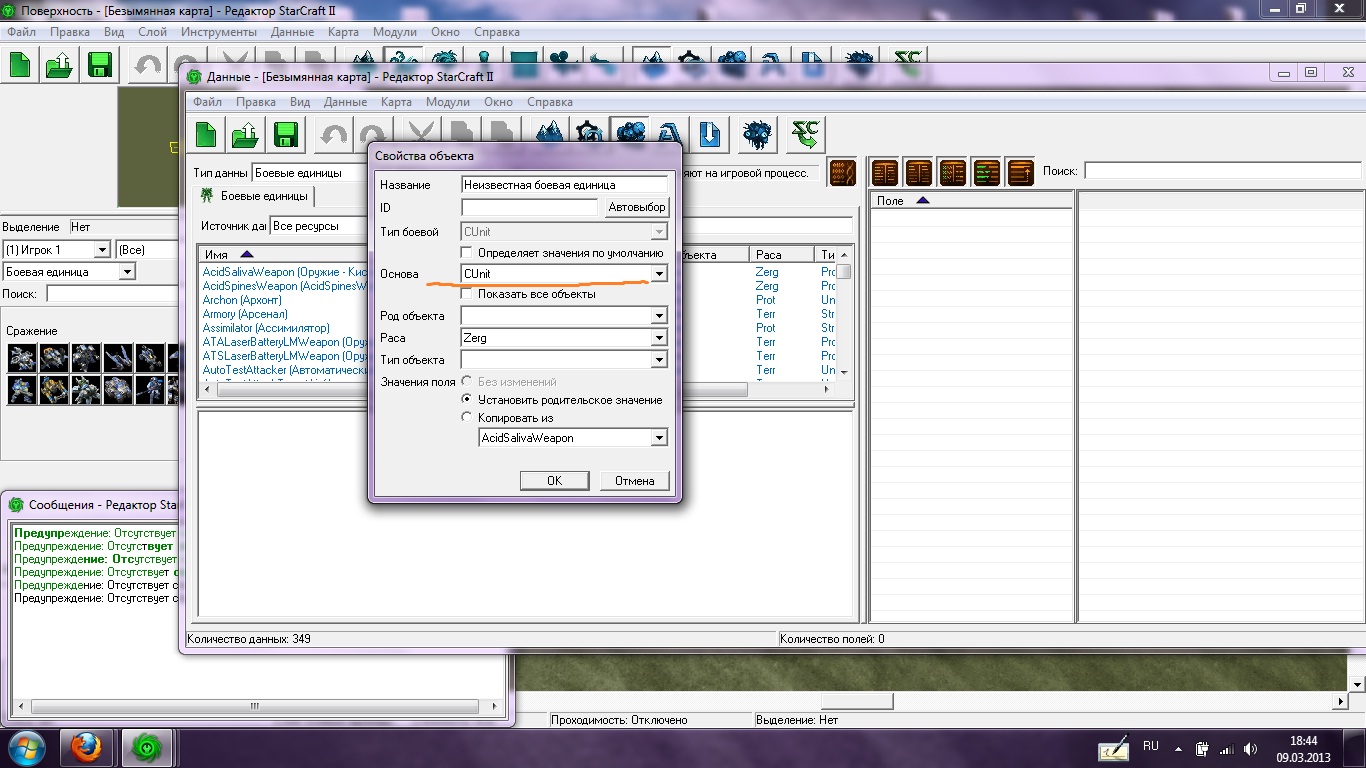Click the new document icon in Data window toolbar
Screen dimensions: 1366x768
point(206,134)
